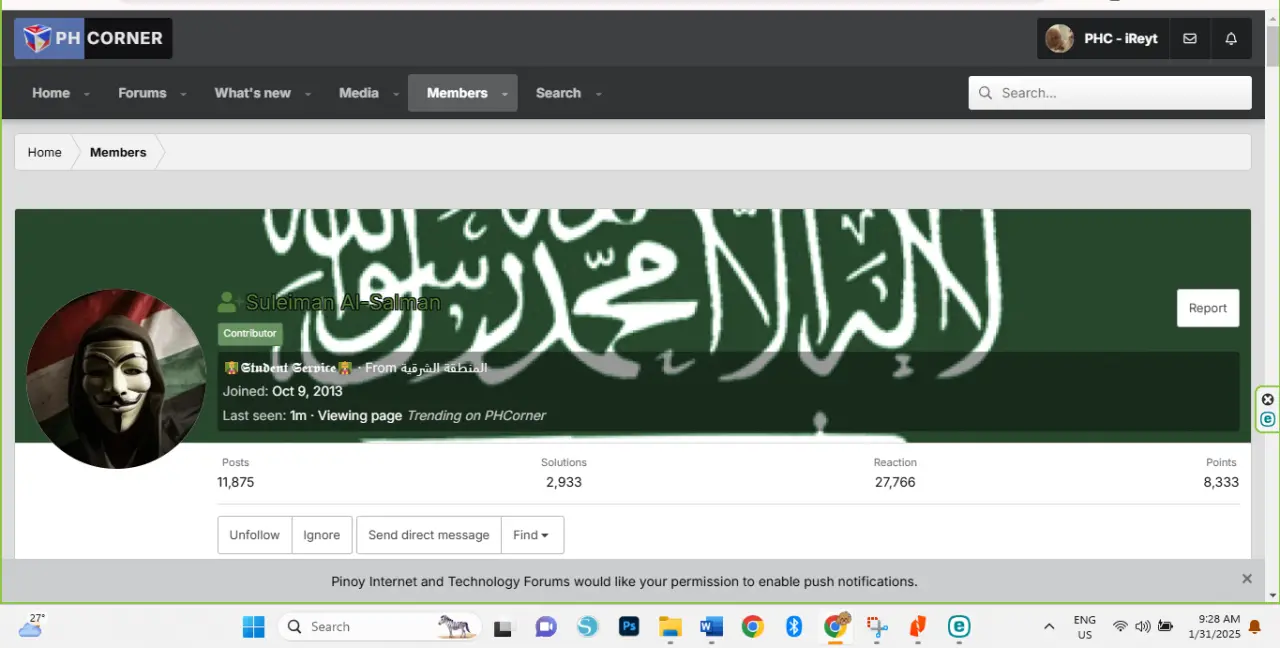
Task: Expand the Search menu dropdown arrow
Action: point(598,94)
